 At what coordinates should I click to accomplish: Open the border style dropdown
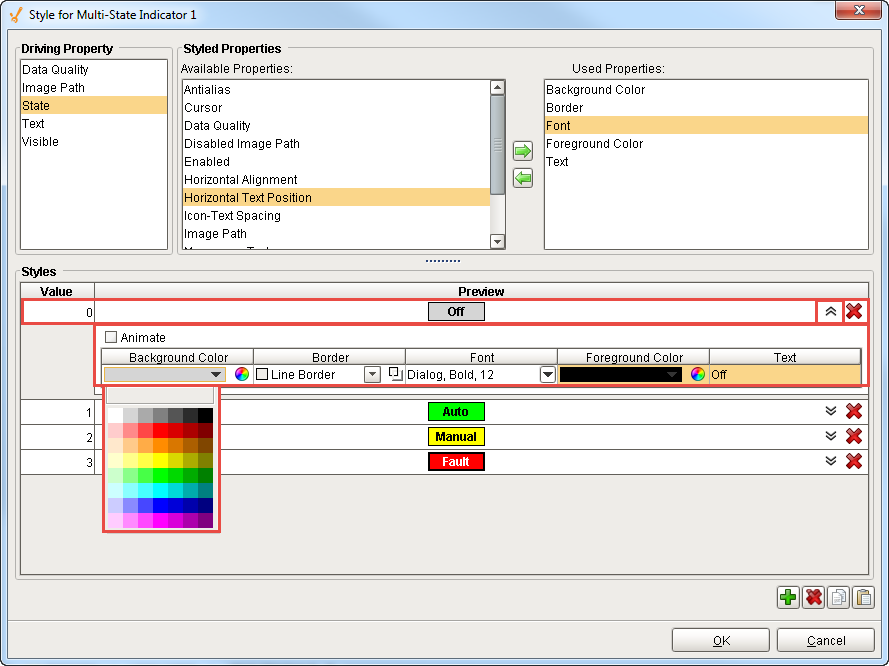pos(372,375)
